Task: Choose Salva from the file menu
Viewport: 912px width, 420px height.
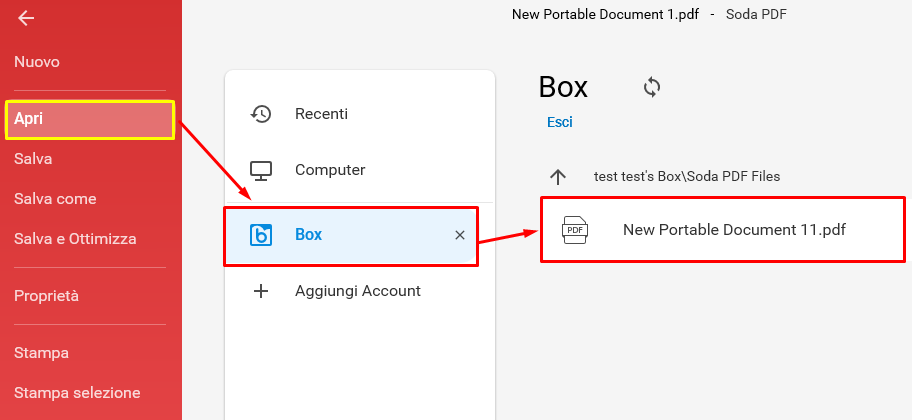Action: click(33, 159)
